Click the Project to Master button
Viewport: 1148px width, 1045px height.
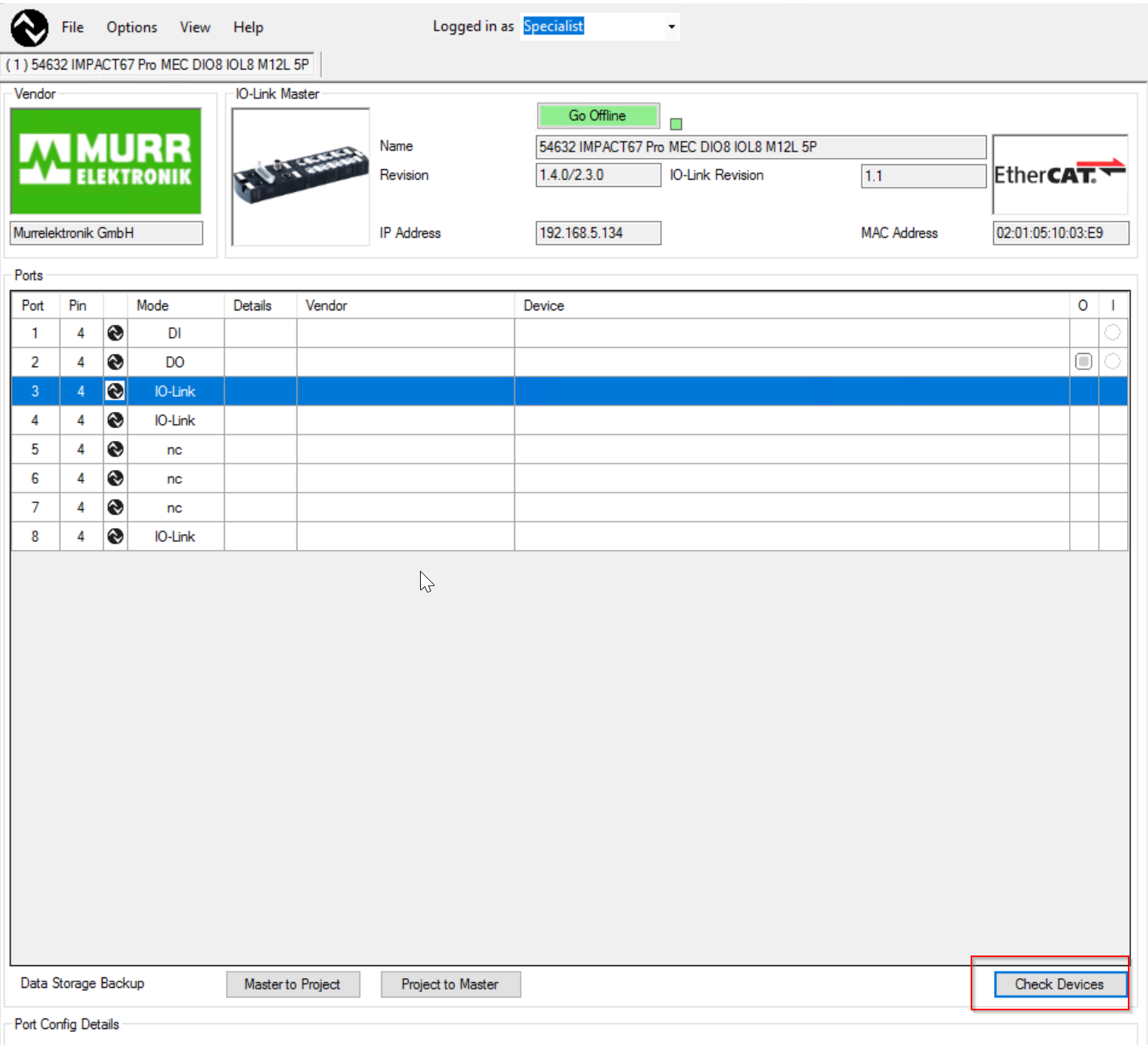[450, 985]
